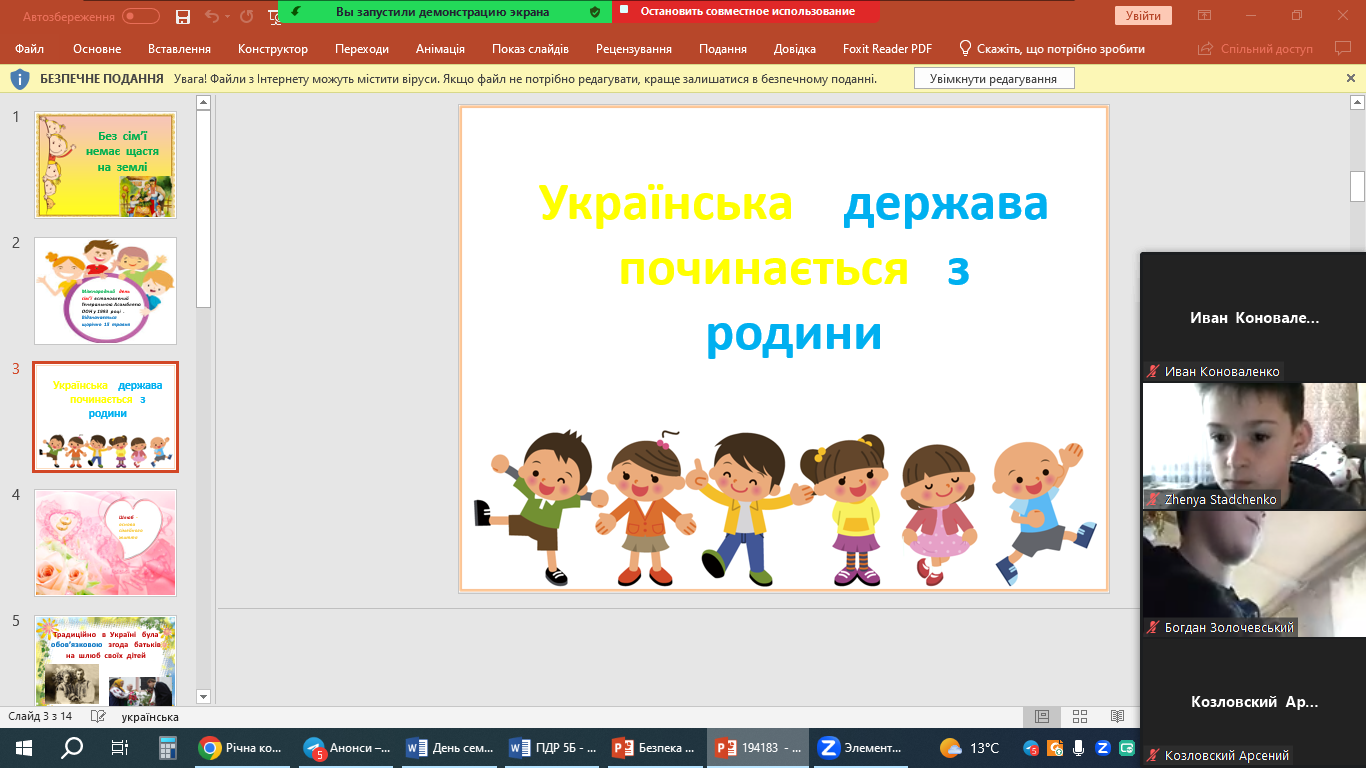Viewport: 1366px width, 768px height.
Task: Click the Tell Me search box with lightbulb
Action: tap(1052, 48)
